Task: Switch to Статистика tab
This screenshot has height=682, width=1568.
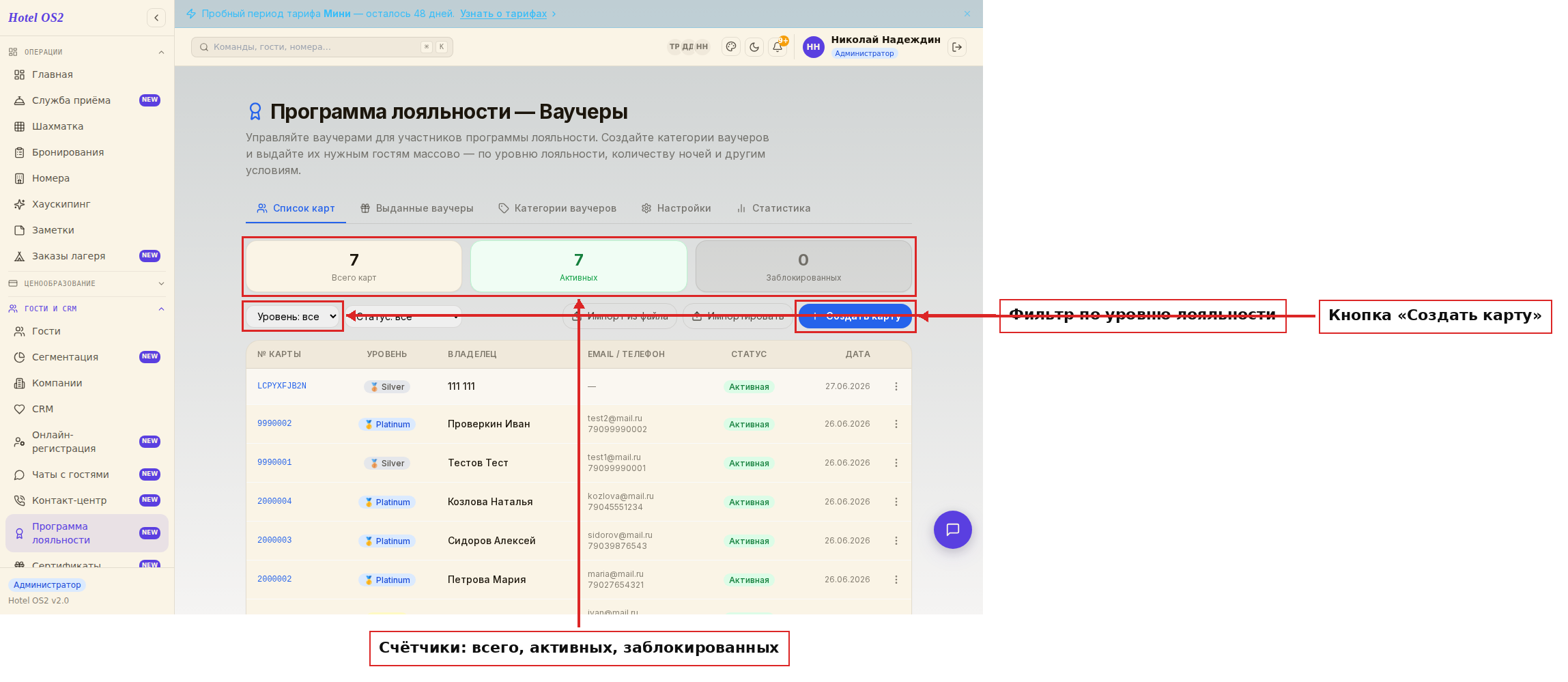Action: tap(774, 208)
